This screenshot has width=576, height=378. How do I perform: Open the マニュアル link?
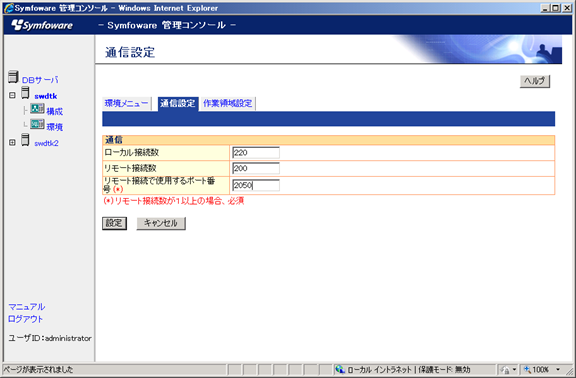point(26,307)
